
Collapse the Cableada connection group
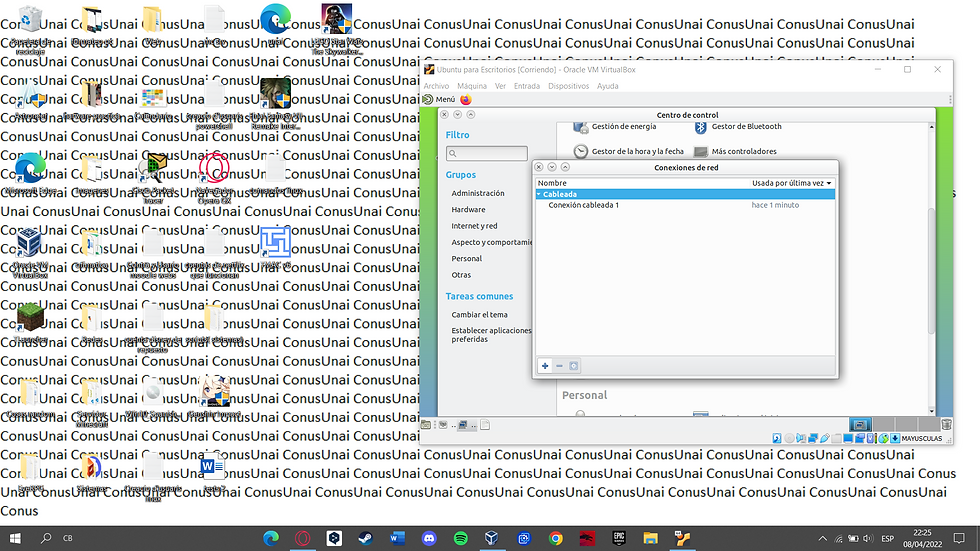click(539, 194)
